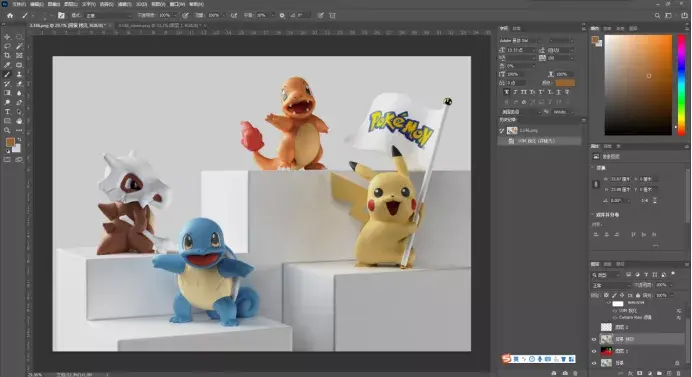Viewport: 692px width, 377px height.
Task: Open the layer blend mode dropdown
Action: click(x=611, y=286)
